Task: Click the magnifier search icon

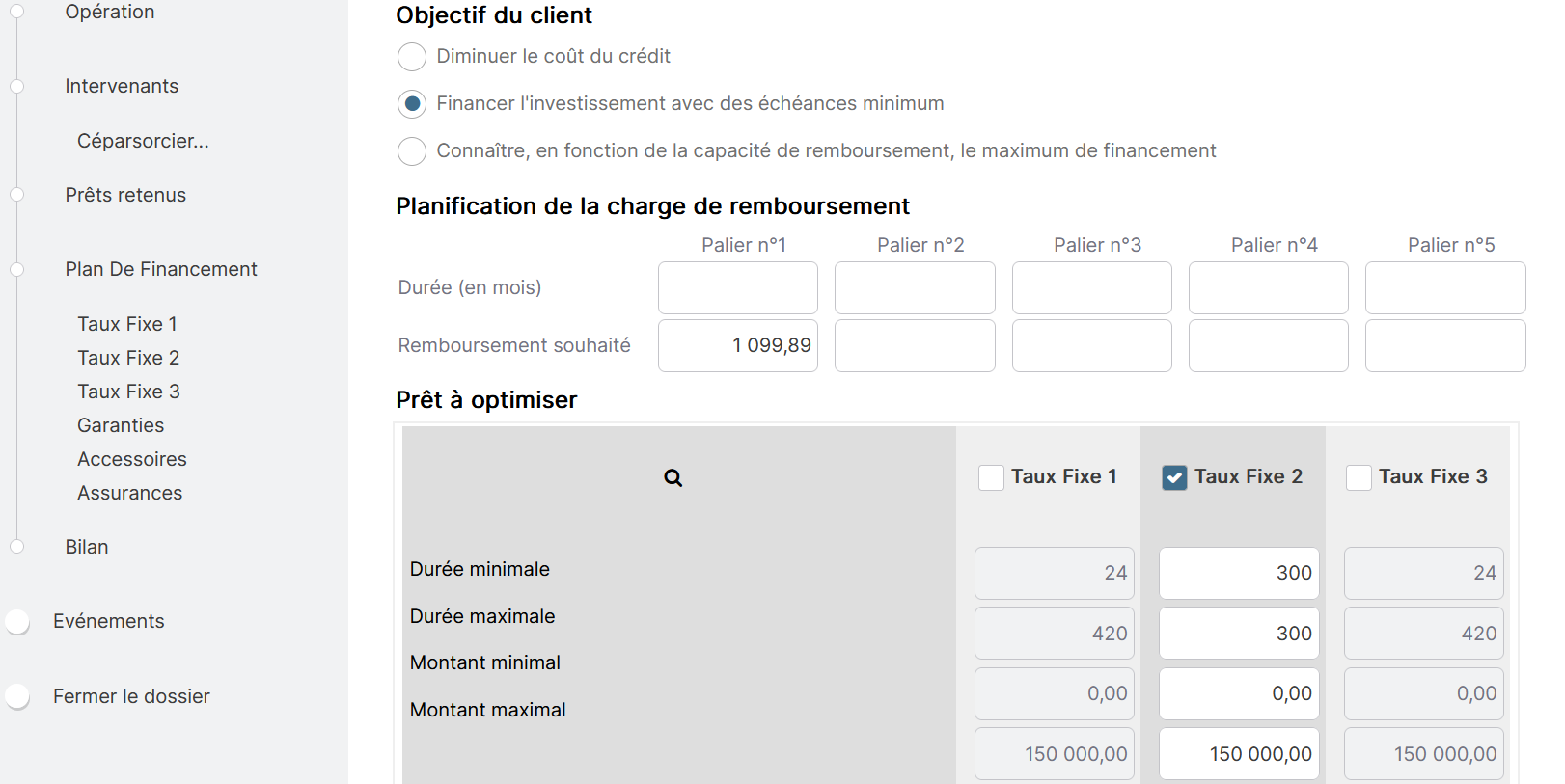Action: 673,478
